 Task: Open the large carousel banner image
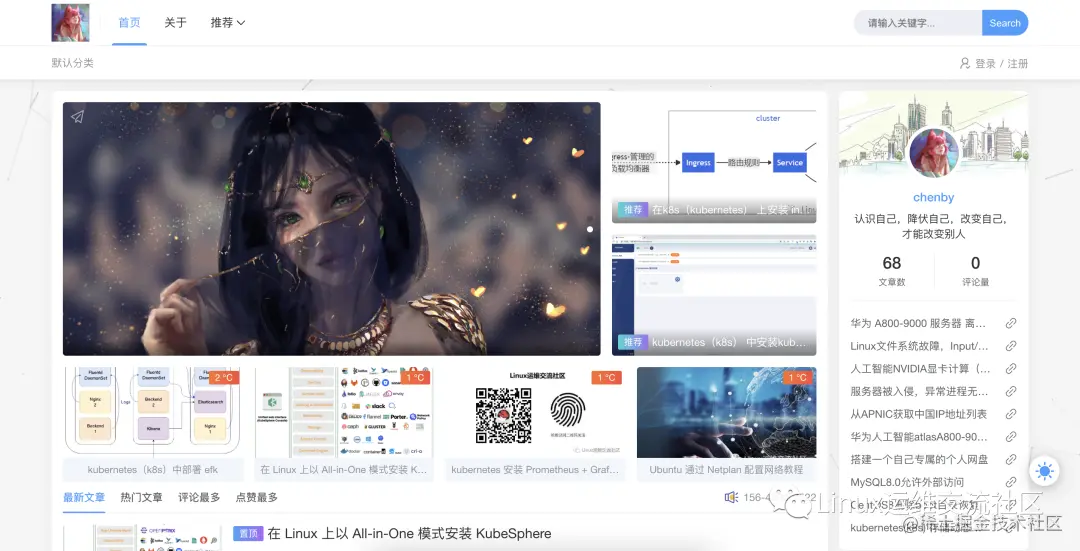tap(331, 229)
